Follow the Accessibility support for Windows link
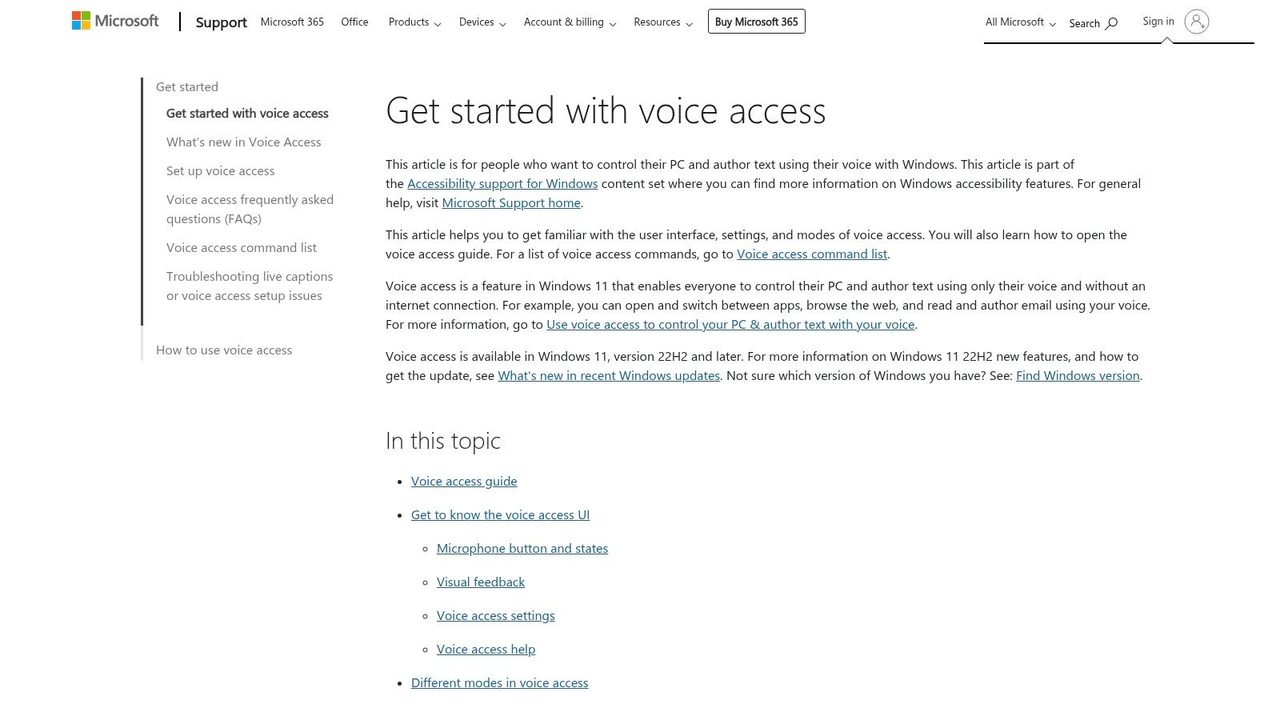This screenshot has width=1280, height=720. (x=502, y=183)
